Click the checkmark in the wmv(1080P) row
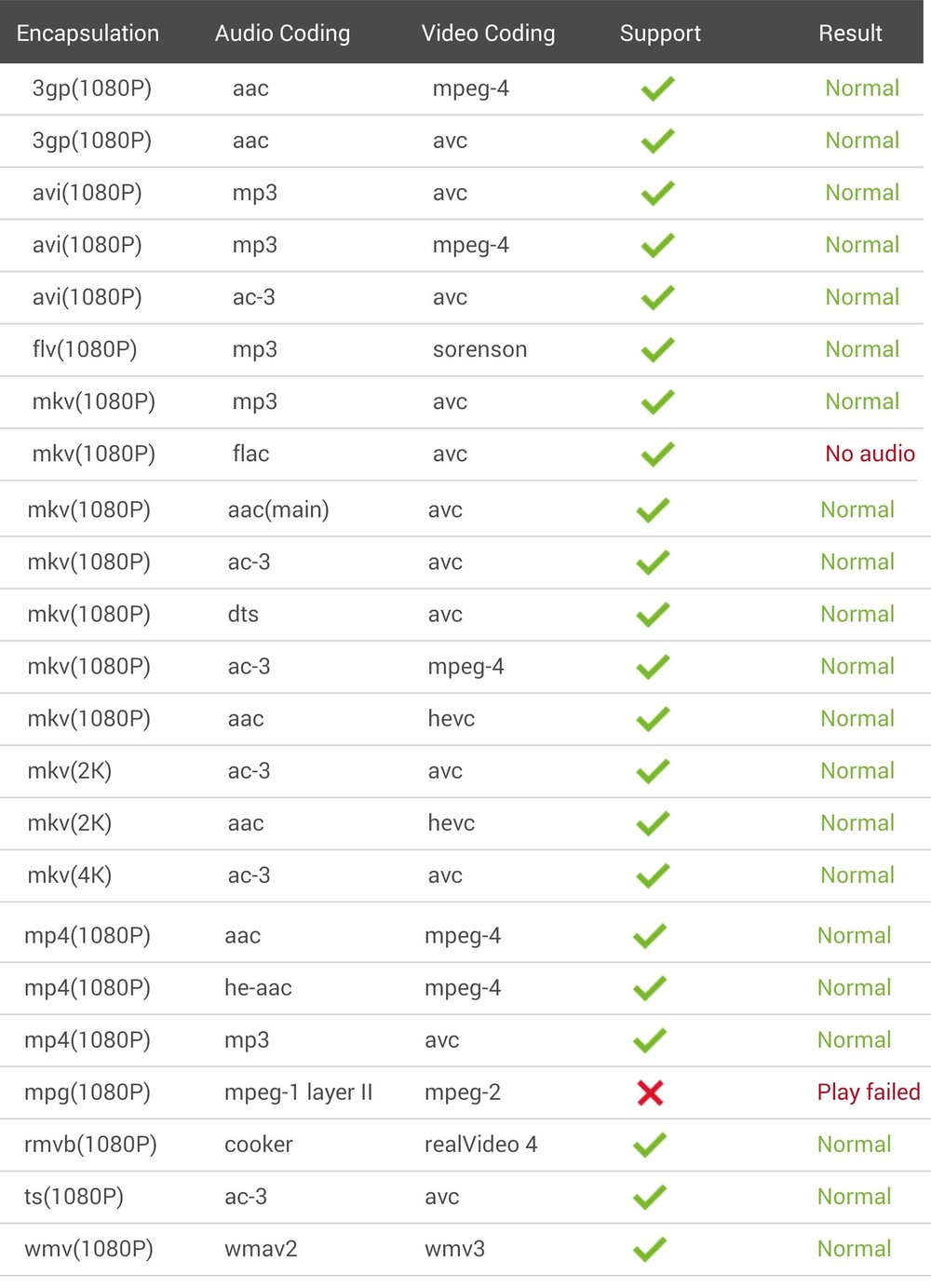Screen dimensions: 931x1288 650,1249
